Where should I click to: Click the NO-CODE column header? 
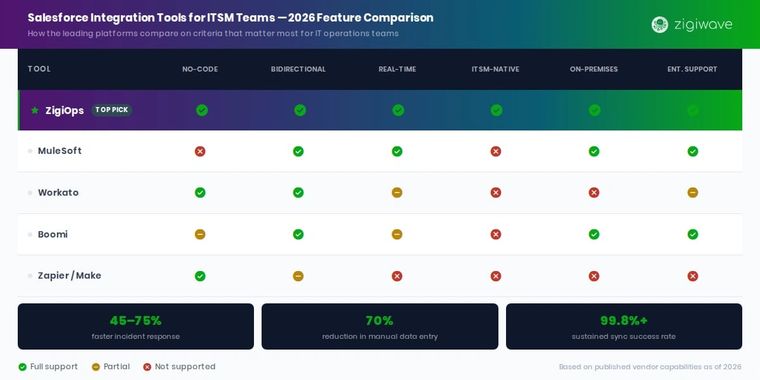pyautogui.click(x=200, y=69)
